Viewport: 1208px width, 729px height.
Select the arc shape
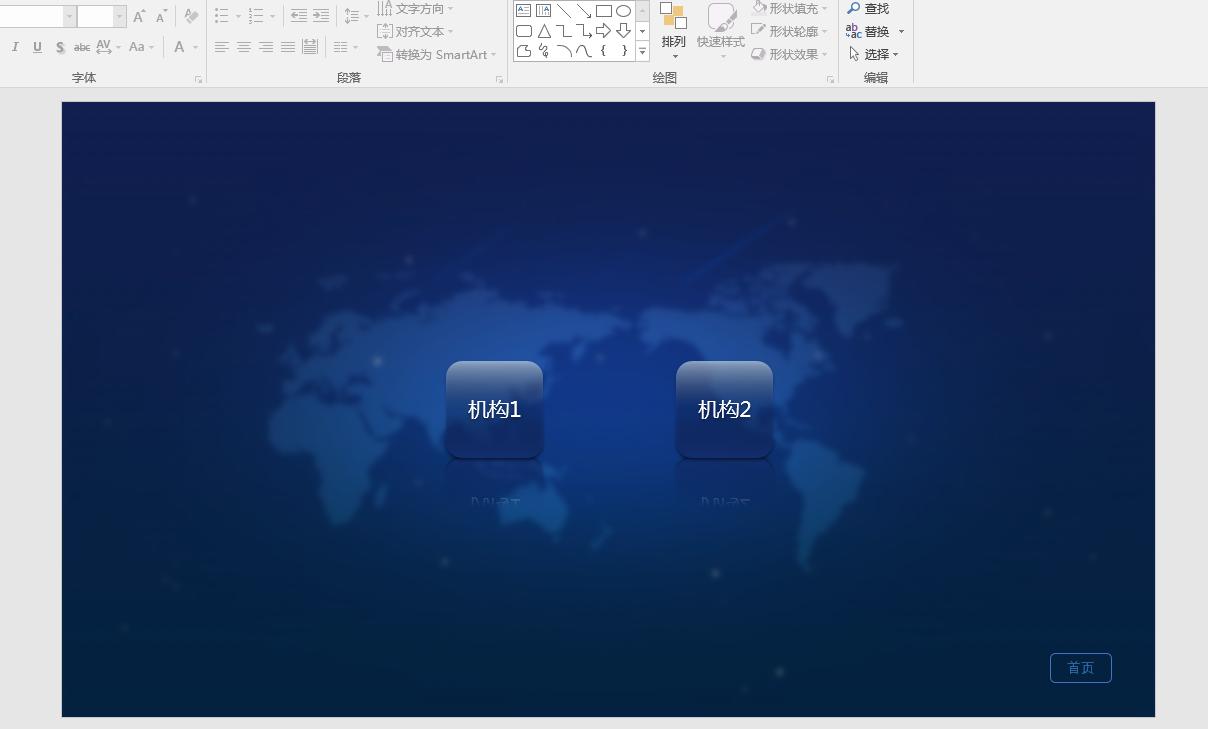pos(564,51)
